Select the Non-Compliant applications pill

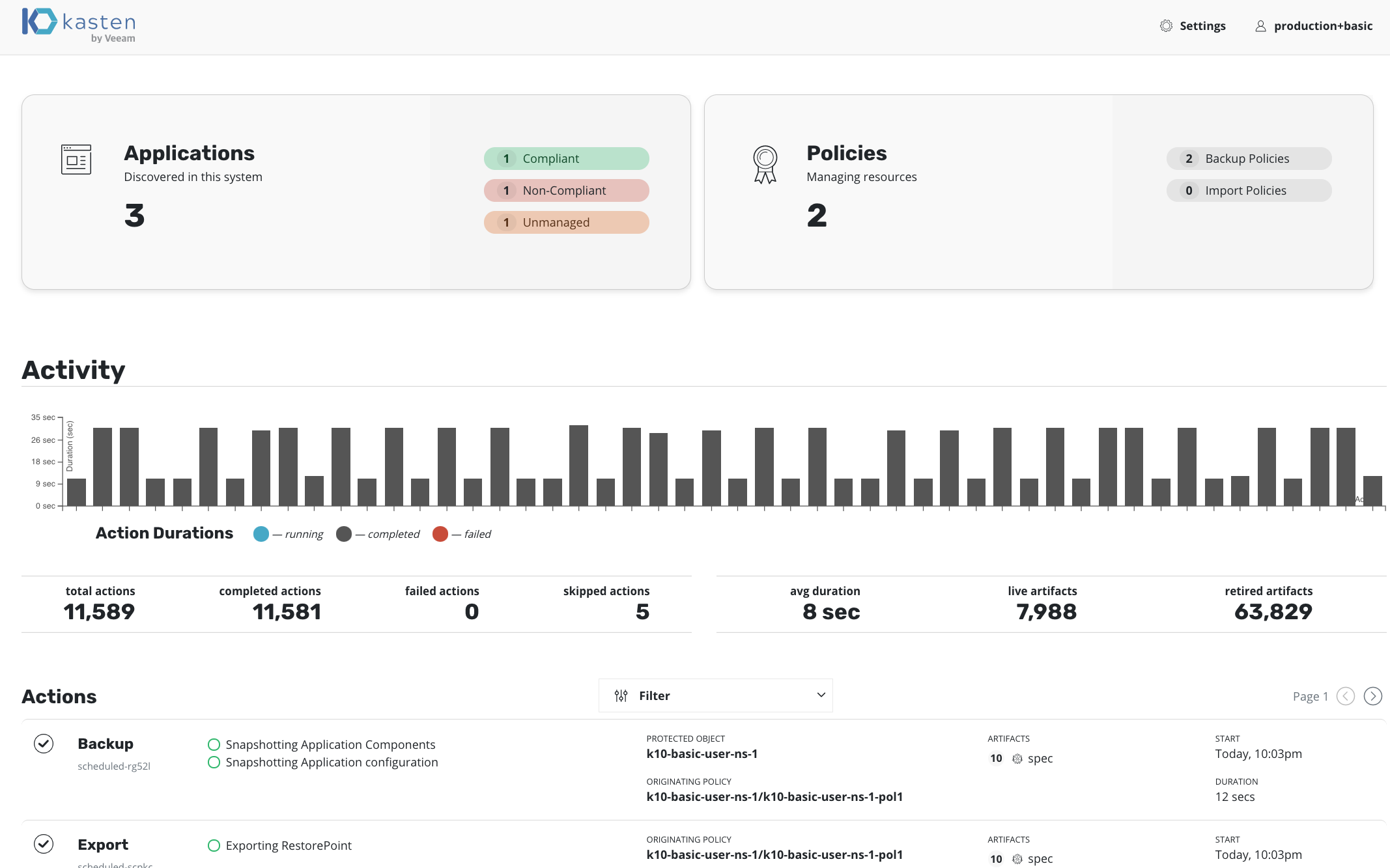(x=566, y=190)
